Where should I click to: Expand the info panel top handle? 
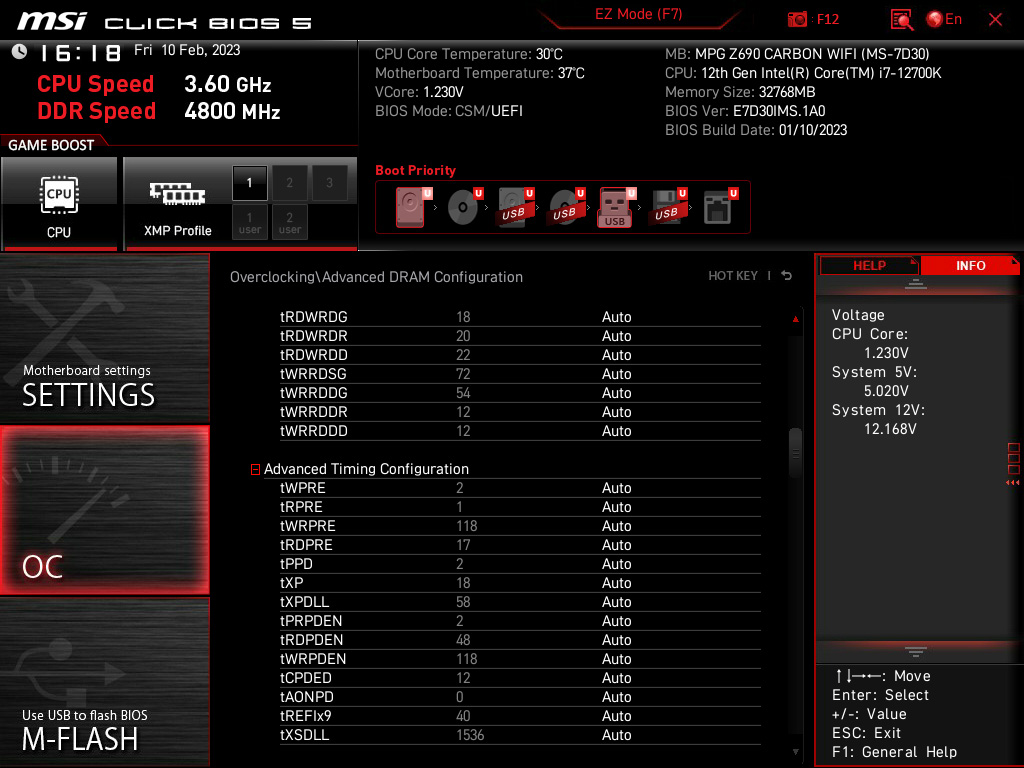pyautogui.click(x=916, y=283)
